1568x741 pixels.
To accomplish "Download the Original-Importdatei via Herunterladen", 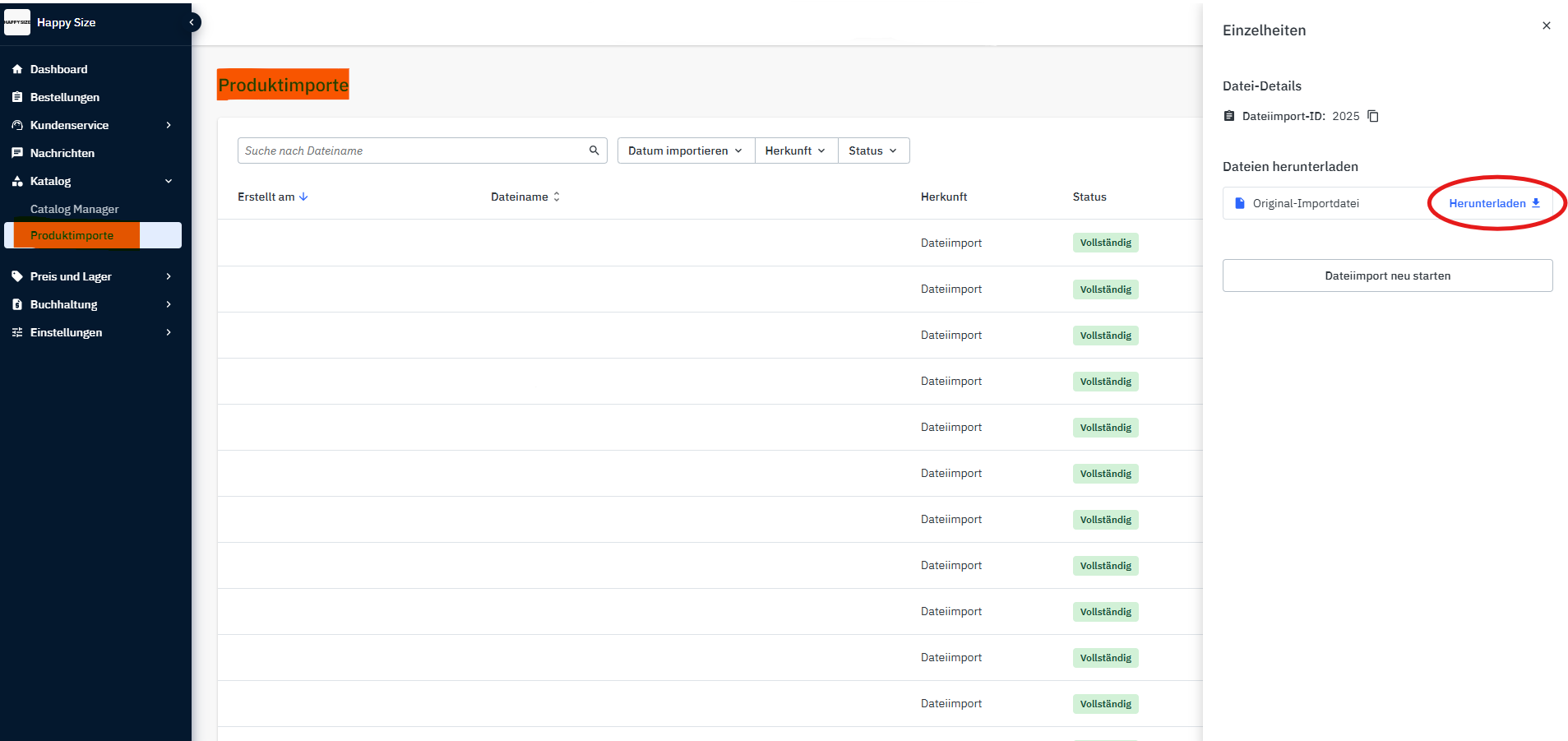I will point(1494,203).
